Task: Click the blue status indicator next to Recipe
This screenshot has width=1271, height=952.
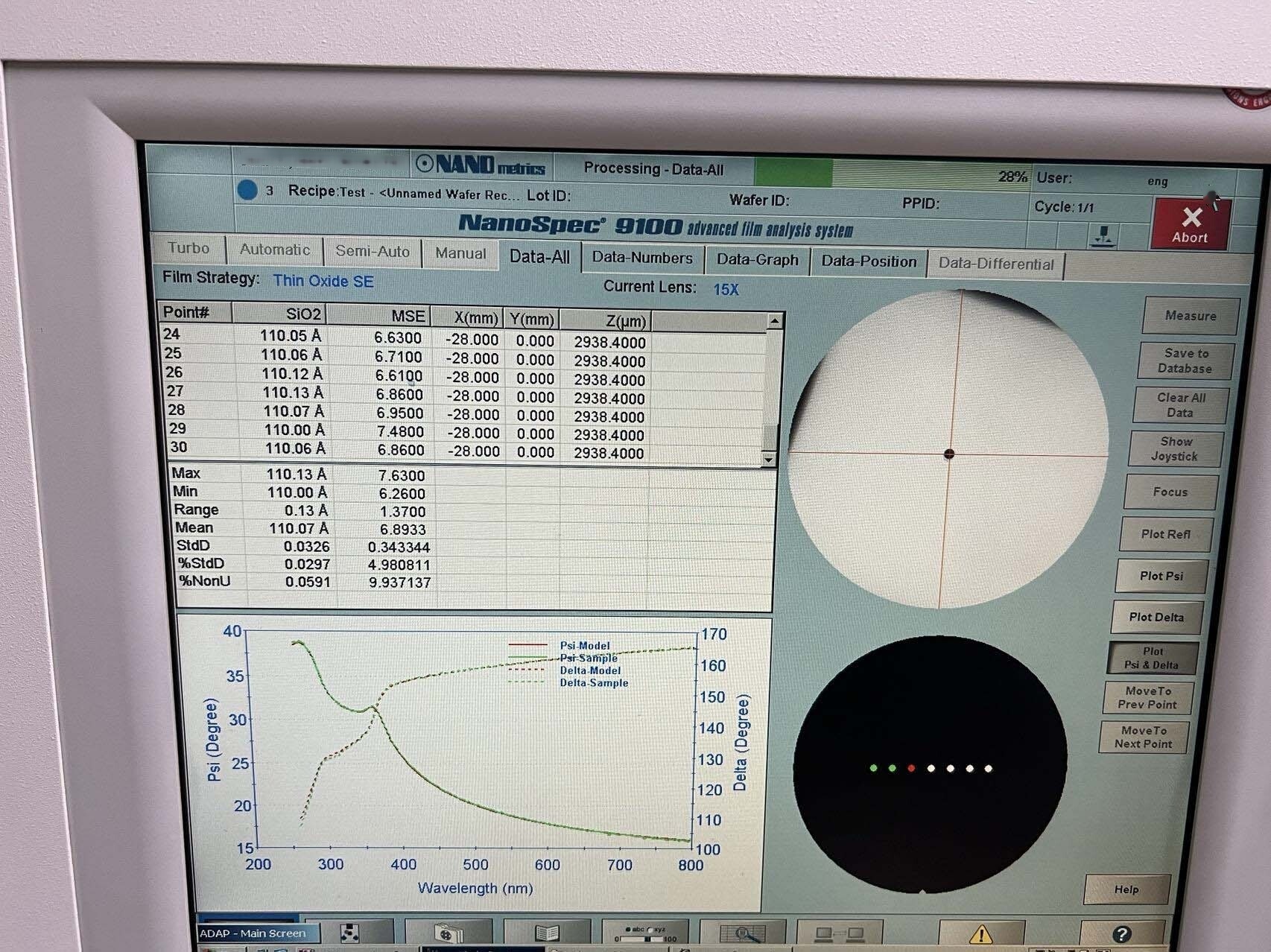Action: [x=247, y=190]
